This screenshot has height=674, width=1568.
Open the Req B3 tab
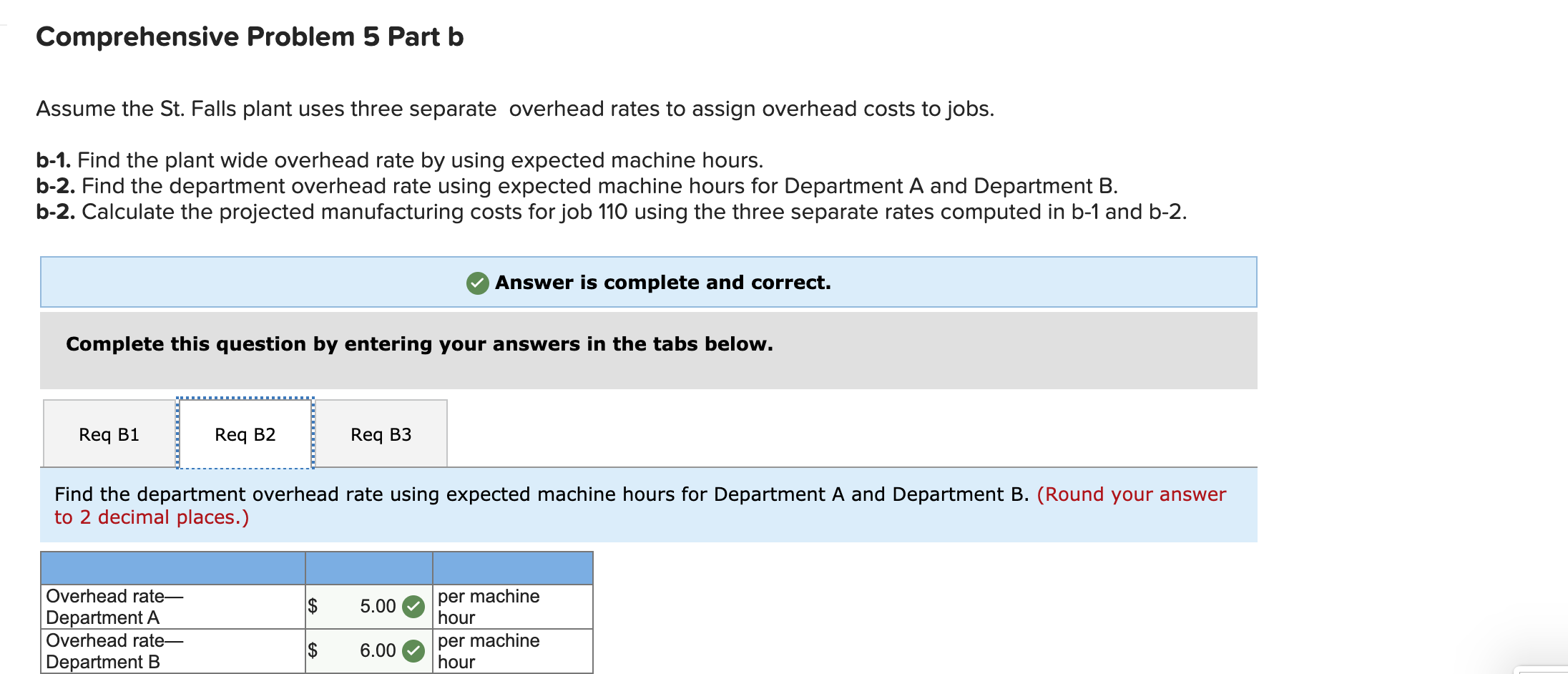[381, 434]
